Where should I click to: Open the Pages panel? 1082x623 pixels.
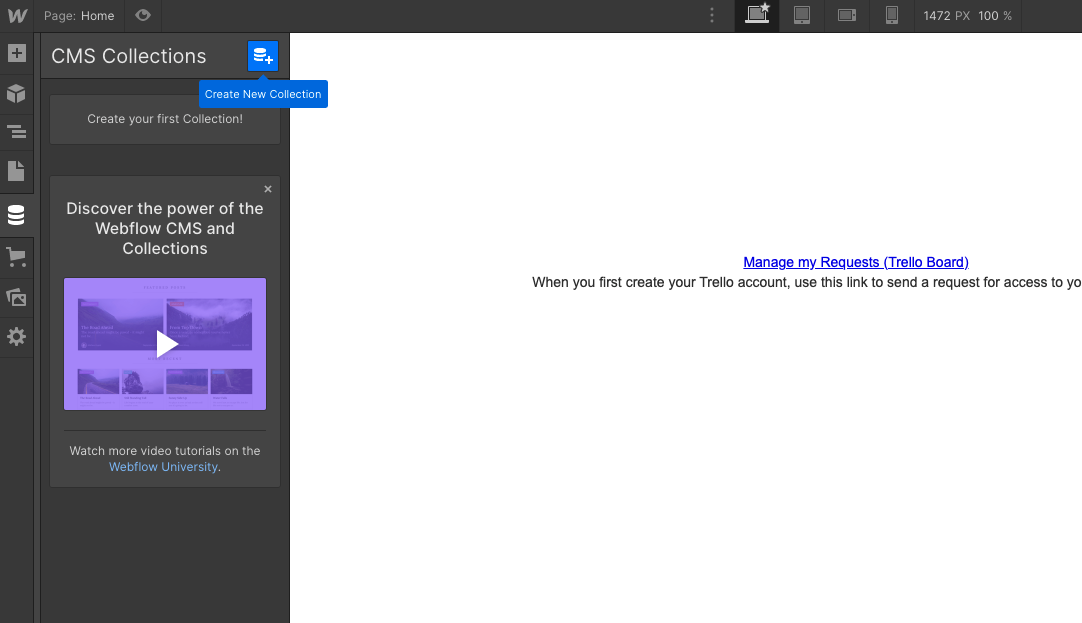click(17, 171)
